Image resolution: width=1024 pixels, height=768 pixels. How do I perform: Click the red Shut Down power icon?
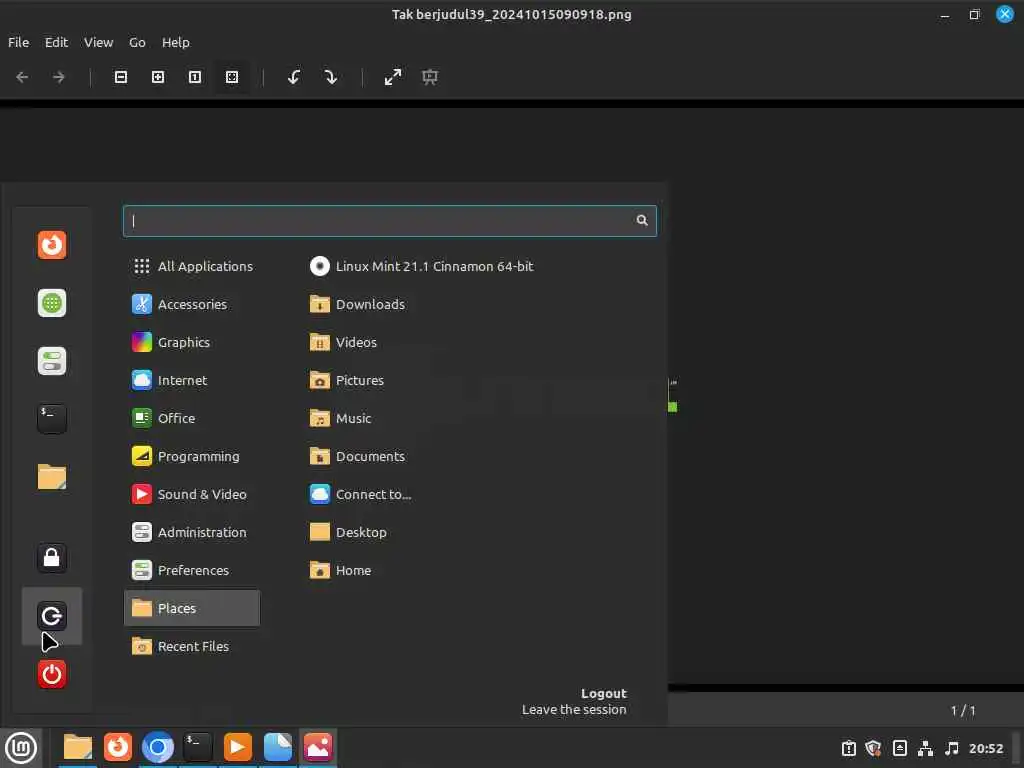tap(52, 674)
